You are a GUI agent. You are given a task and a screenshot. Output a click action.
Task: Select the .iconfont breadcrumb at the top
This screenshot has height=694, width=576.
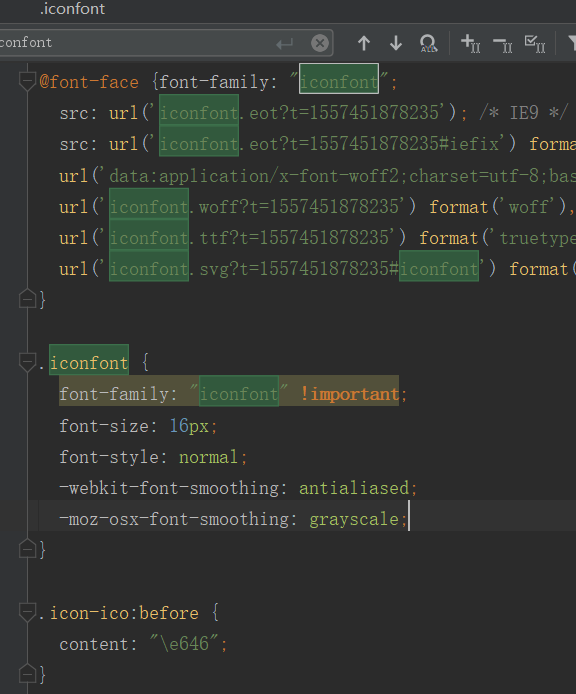pyautogui.click(x=72, y=9)
